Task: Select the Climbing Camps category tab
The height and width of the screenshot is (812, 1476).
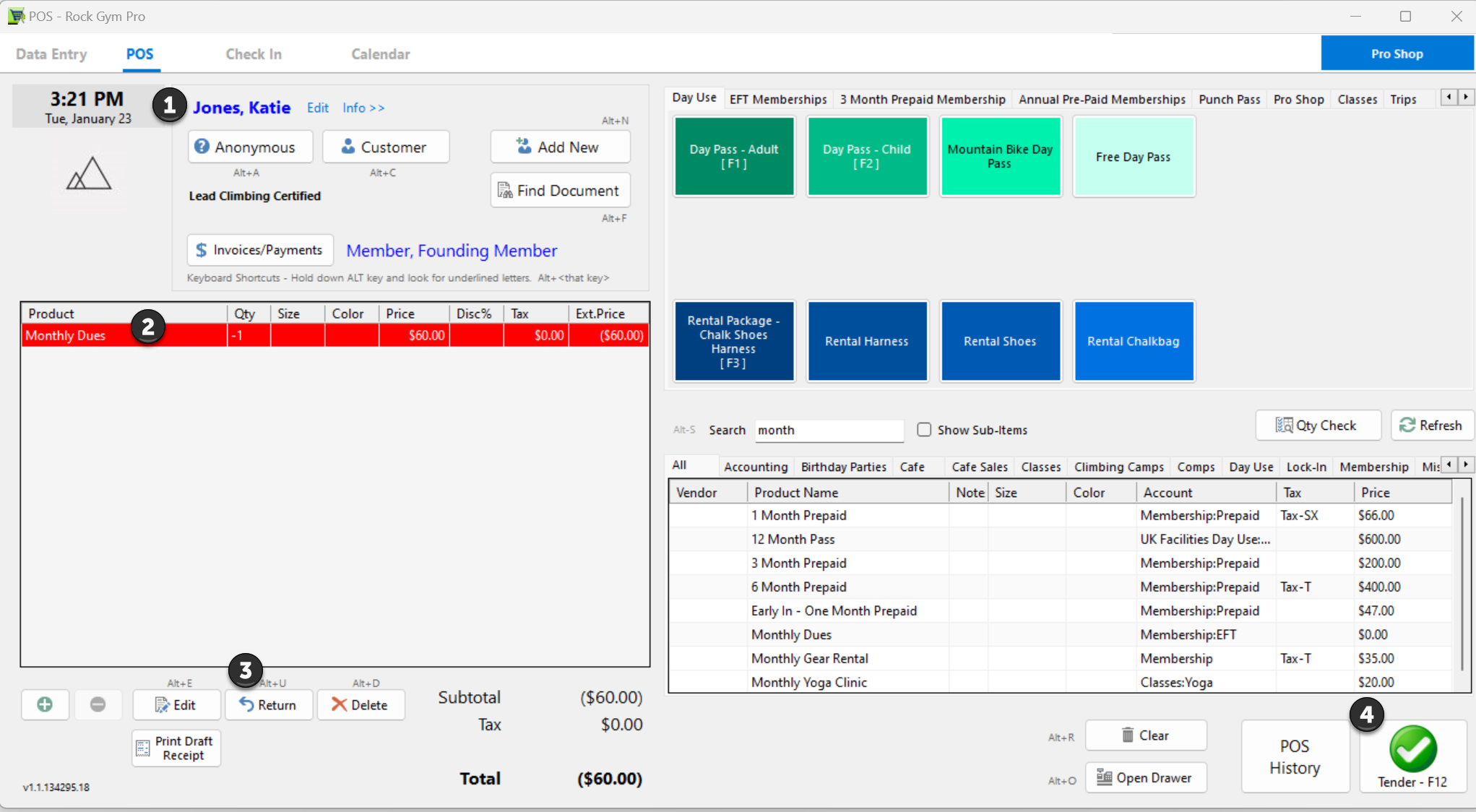Action: pyautogui.click(x=1118, y=467)
